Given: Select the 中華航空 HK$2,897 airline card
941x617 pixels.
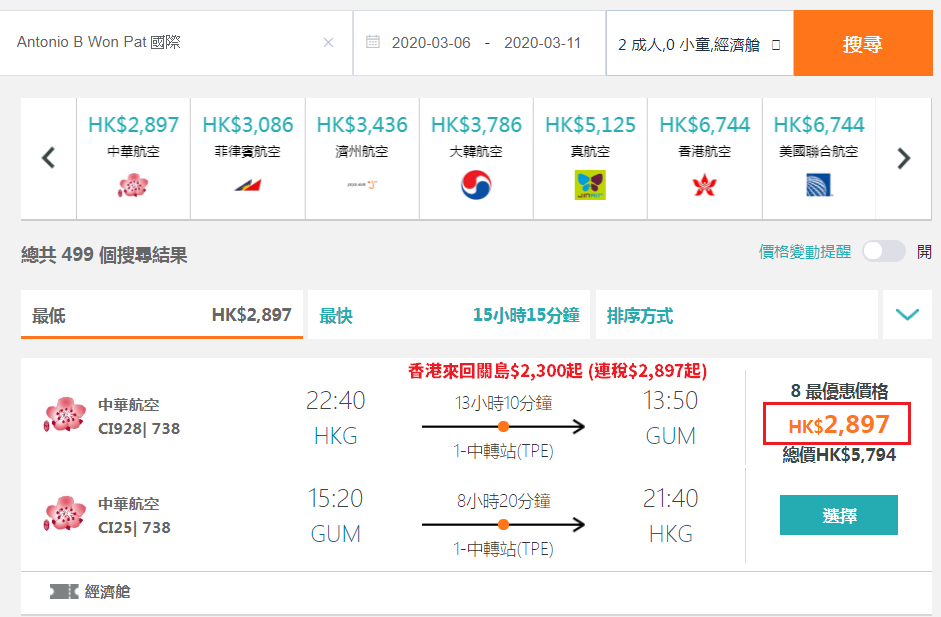Looking at the screenshot, I should click(x=133, y=158).
